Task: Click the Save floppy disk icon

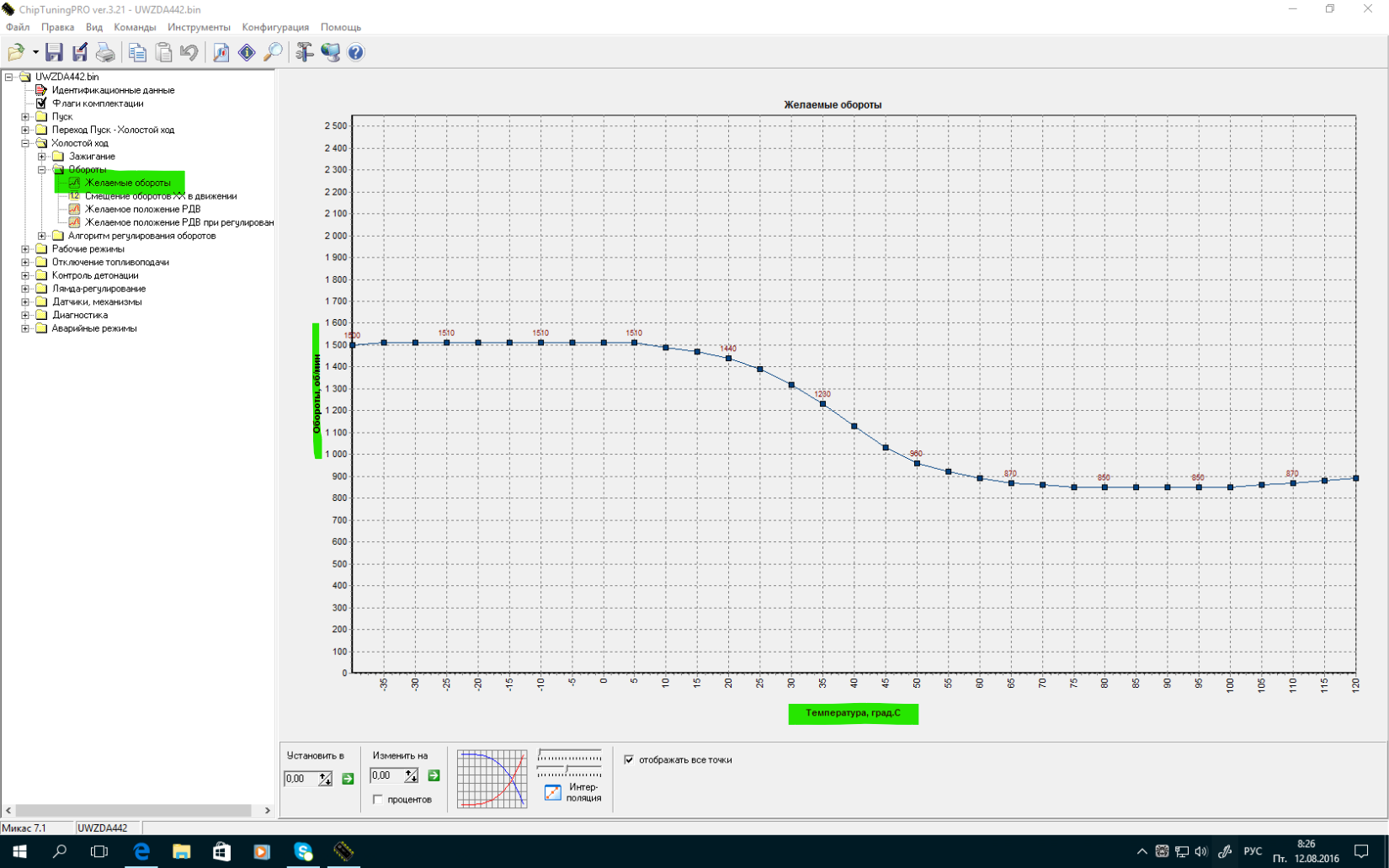Action: [x=54, y=52]
